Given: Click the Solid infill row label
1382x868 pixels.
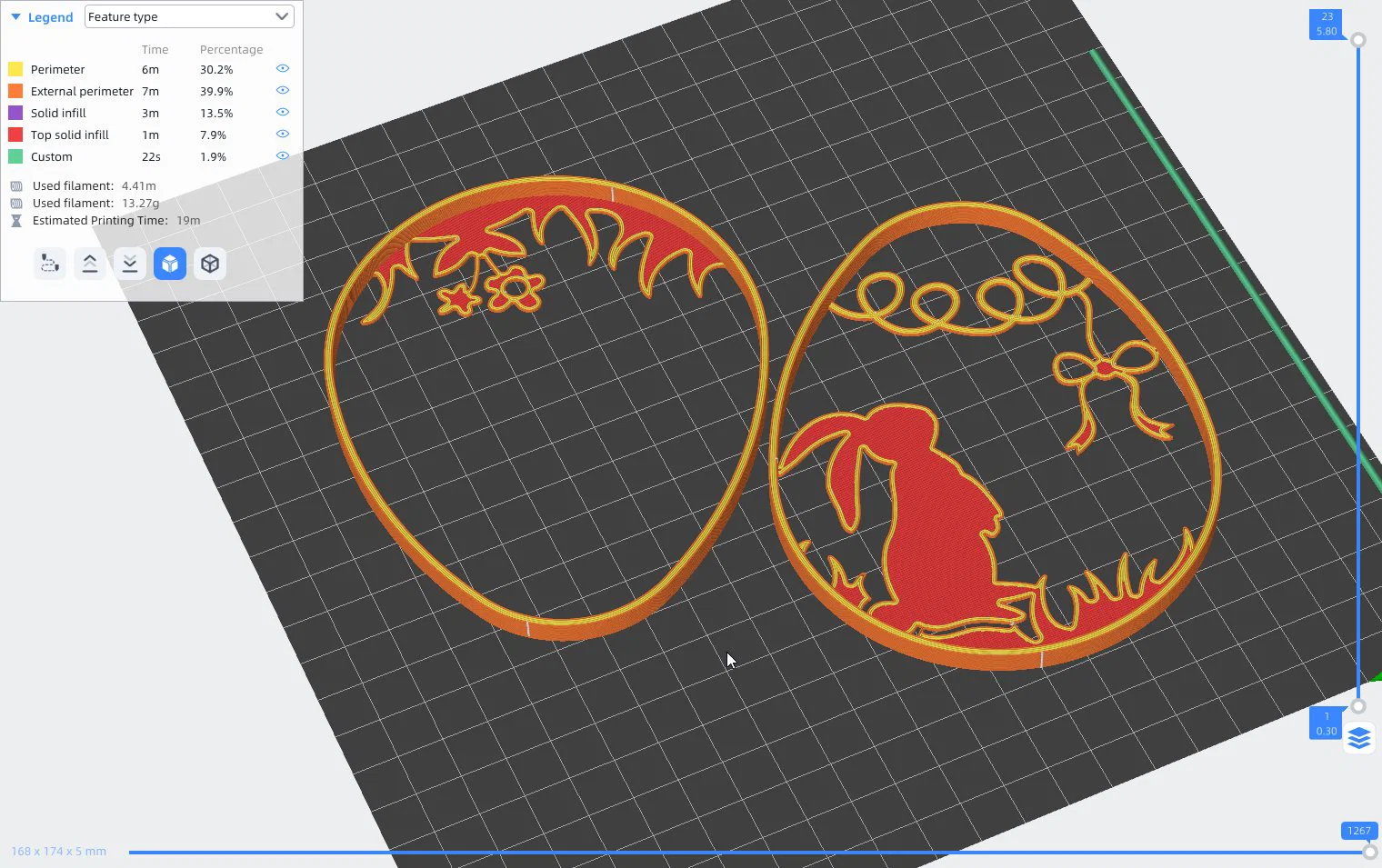Looking at the screenshot, I should coord(58,113).
